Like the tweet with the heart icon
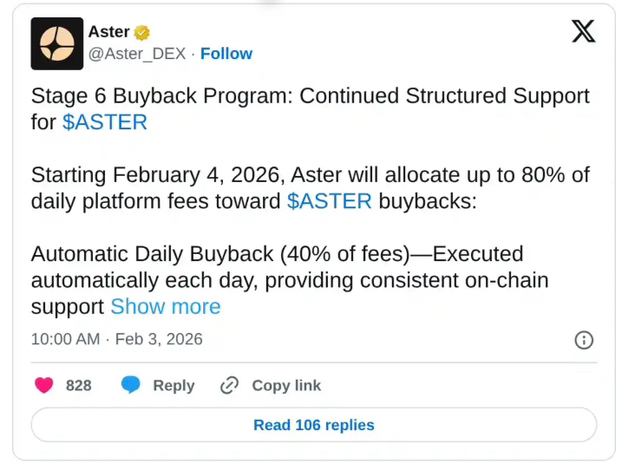This screenshot has width=622, height=470. (44, 385)
